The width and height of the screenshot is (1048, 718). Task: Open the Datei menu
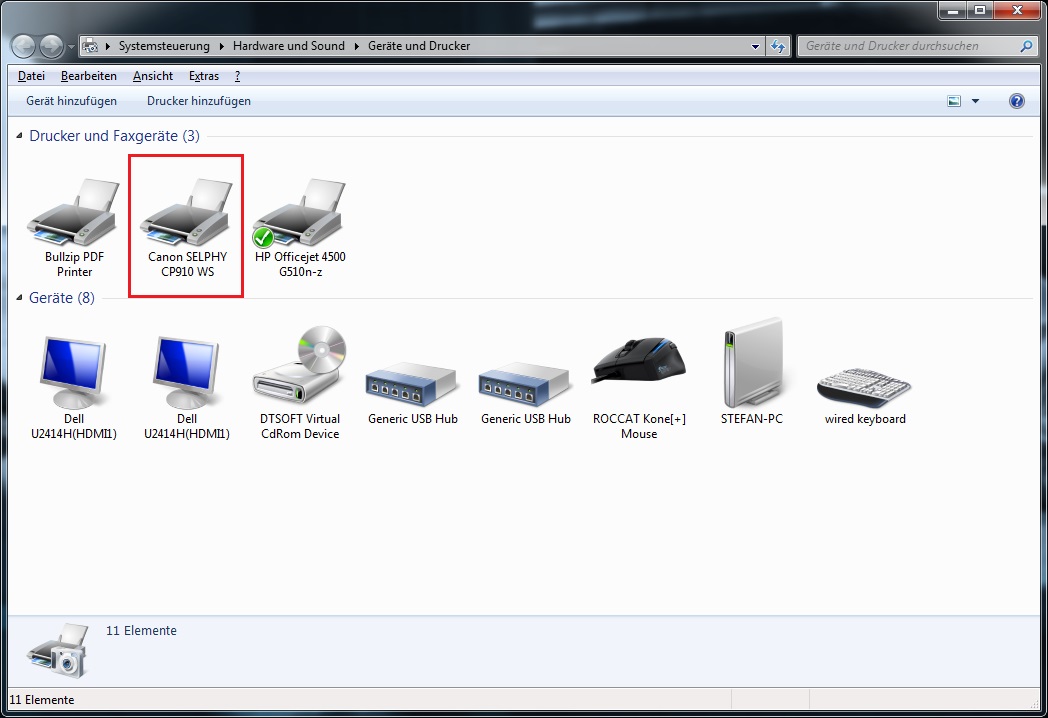(x=31, y=76)
